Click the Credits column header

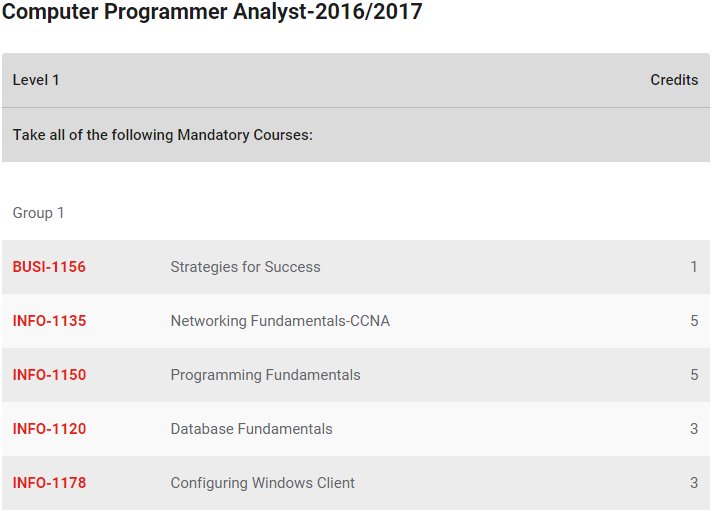coord(674,80)
